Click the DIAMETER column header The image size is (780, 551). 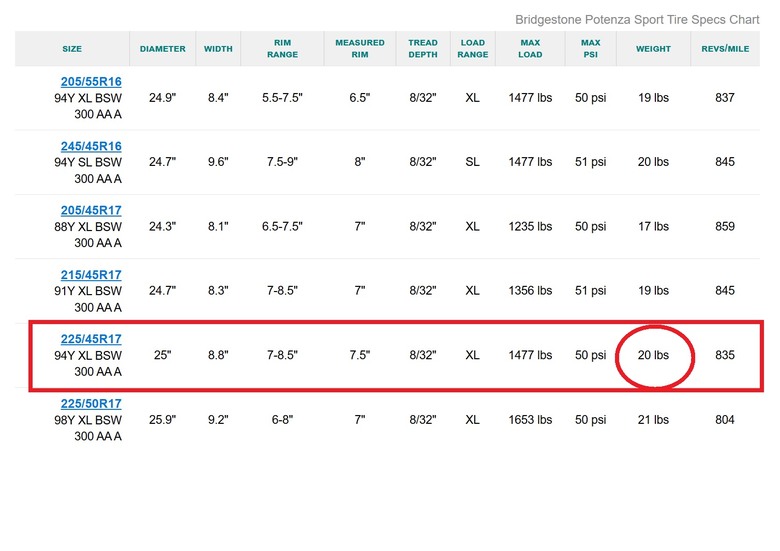click(163, 49)
